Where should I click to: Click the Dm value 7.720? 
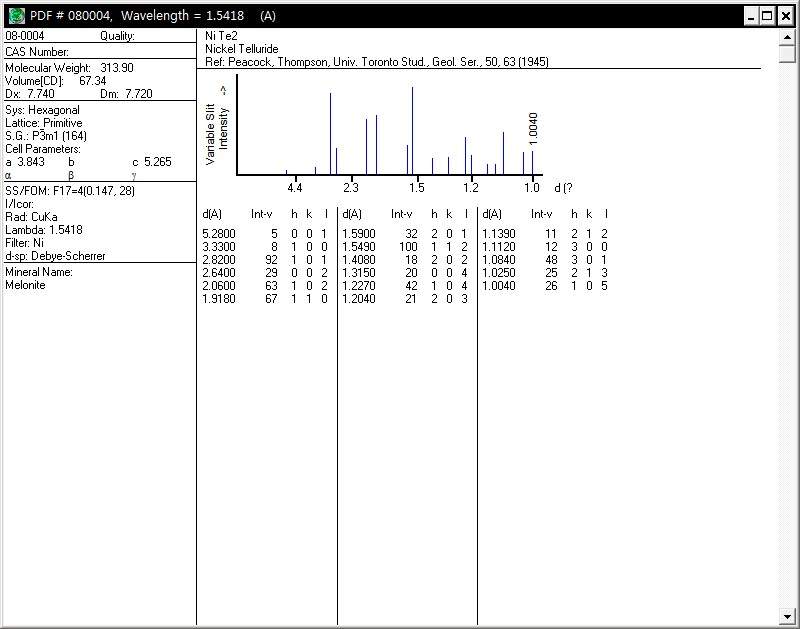(x=139, y=94)
